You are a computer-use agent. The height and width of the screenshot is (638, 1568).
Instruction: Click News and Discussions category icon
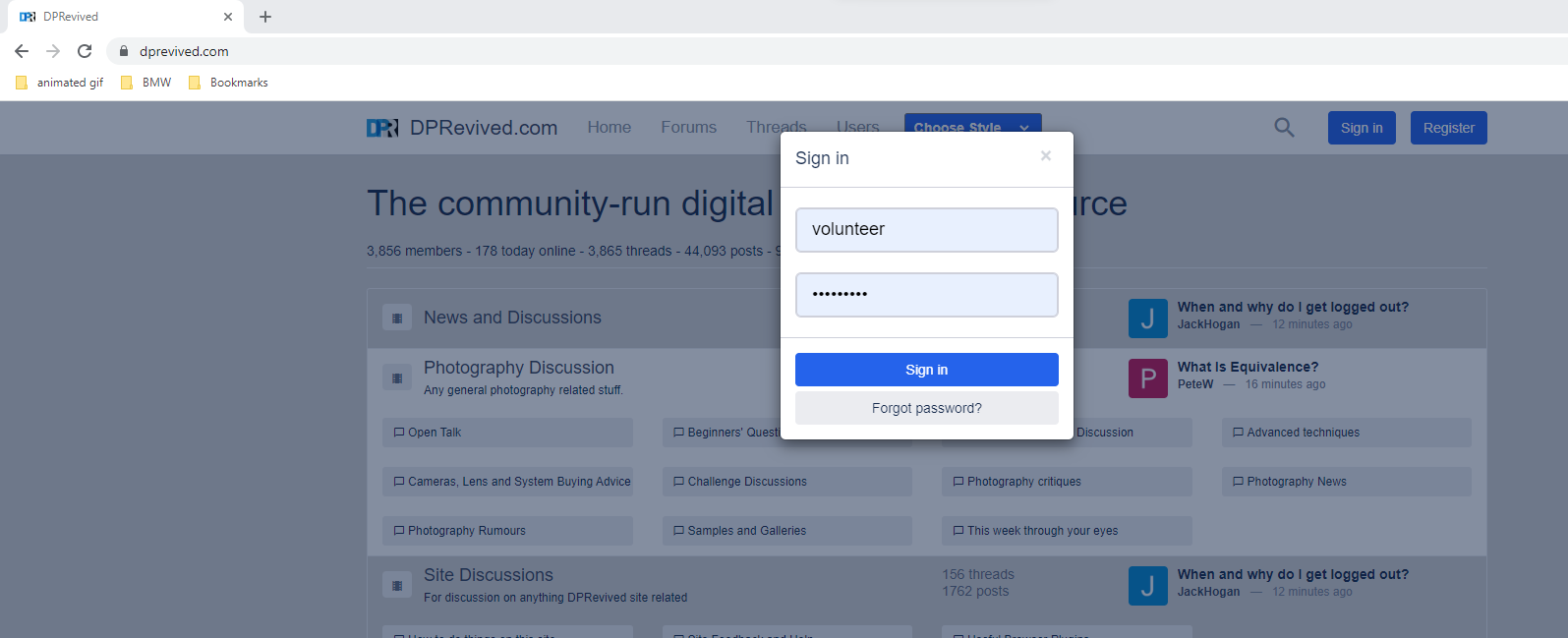pos(397,318)
